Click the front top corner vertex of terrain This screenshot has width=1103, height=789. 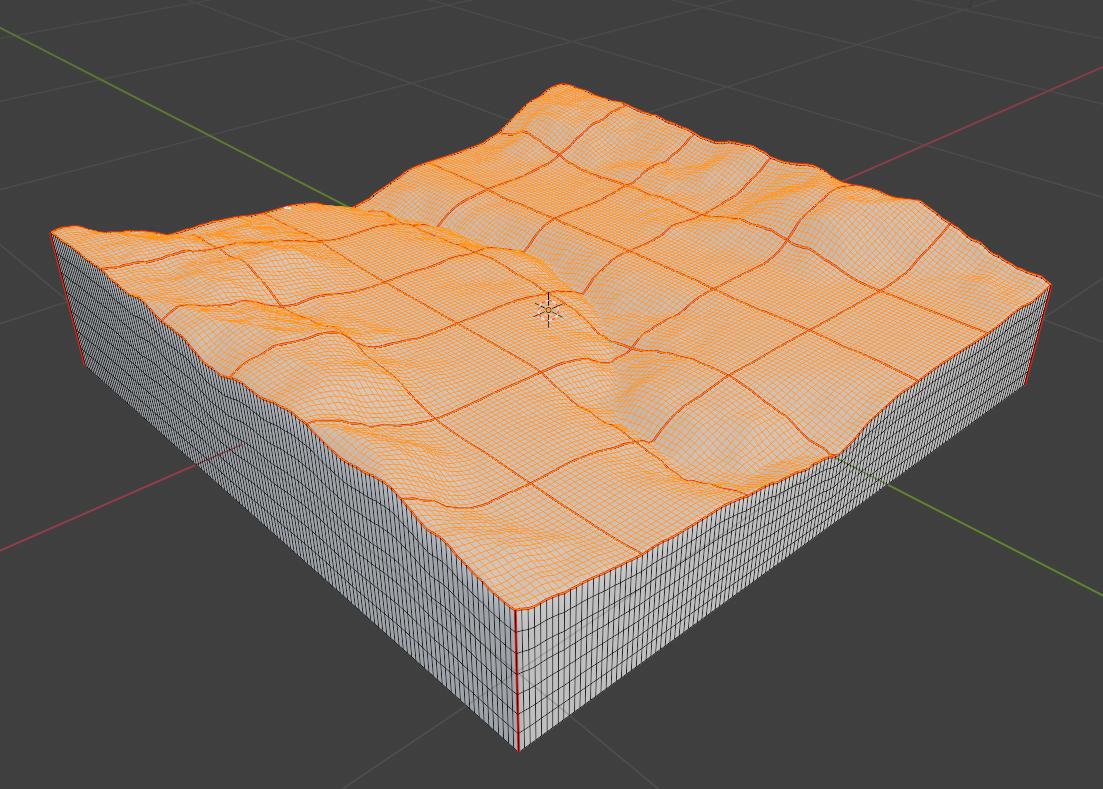click(516, 608)
